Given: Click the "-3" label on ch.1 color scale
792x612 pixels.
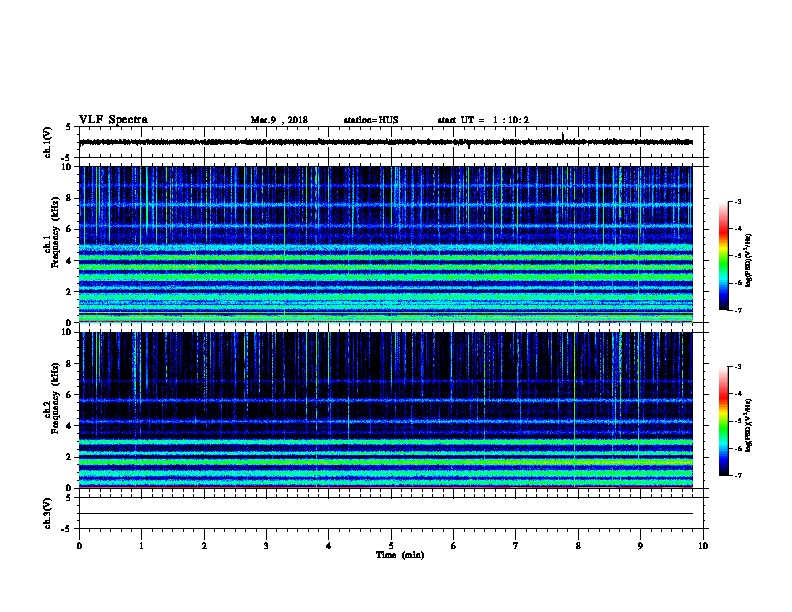Looking at the screenshot, I should (x=737, y=201).
